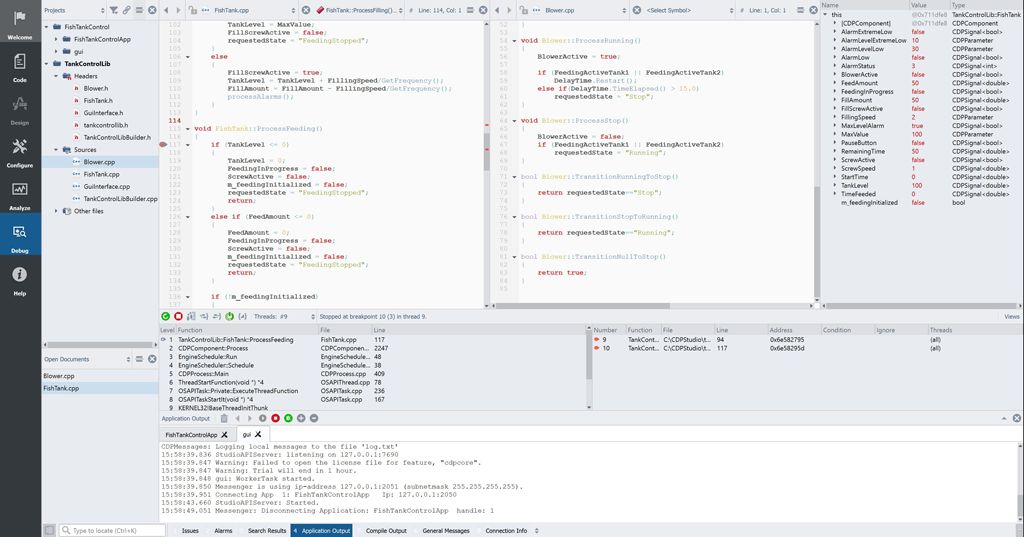Screen dimensions: 1024x537
Task: Click the green re-run button in Application Output
Action: (288, 418)
